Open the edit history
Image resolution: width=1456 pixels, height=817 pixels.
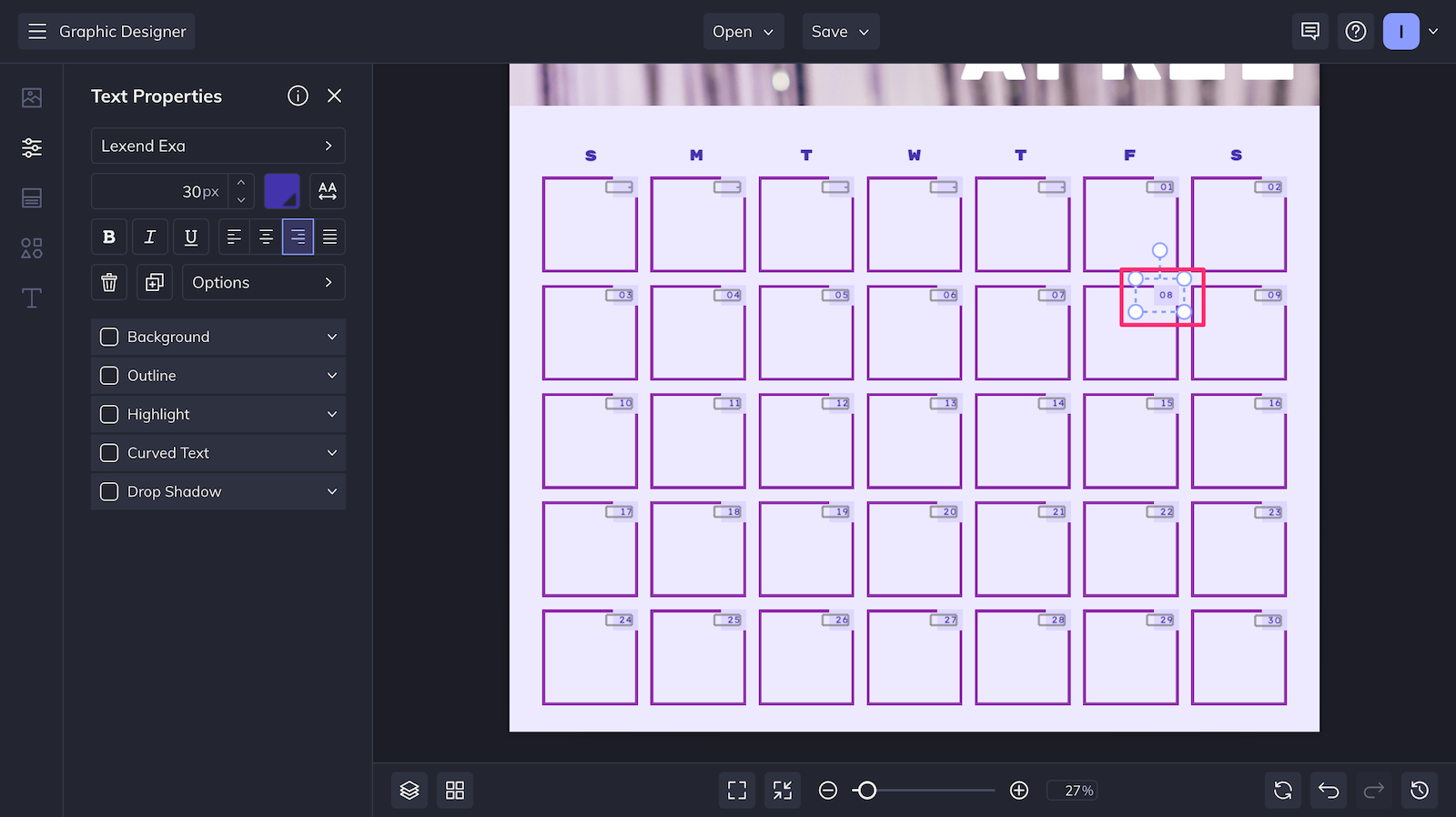(1420, 791)
